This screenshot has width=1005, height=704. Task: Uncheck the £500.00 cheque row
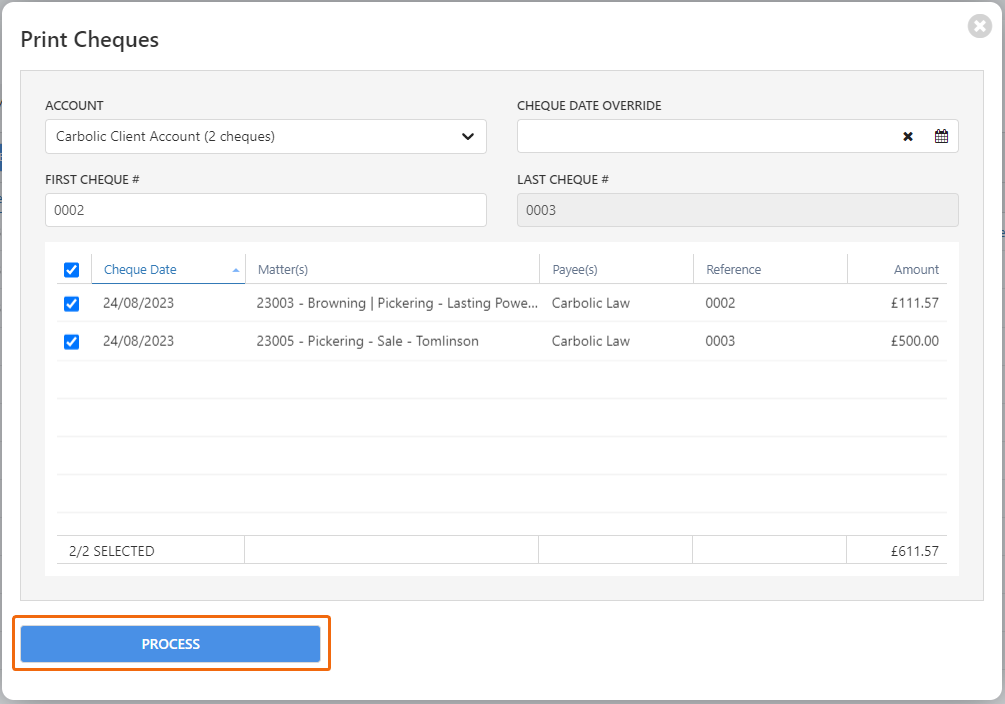tap(72, 342)
